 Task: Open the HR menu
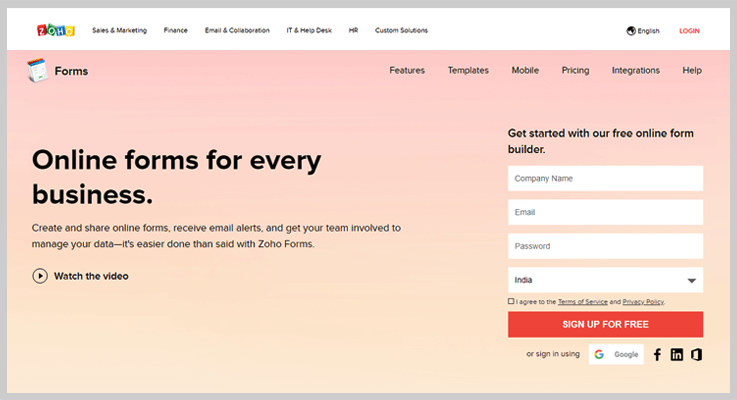353,31
